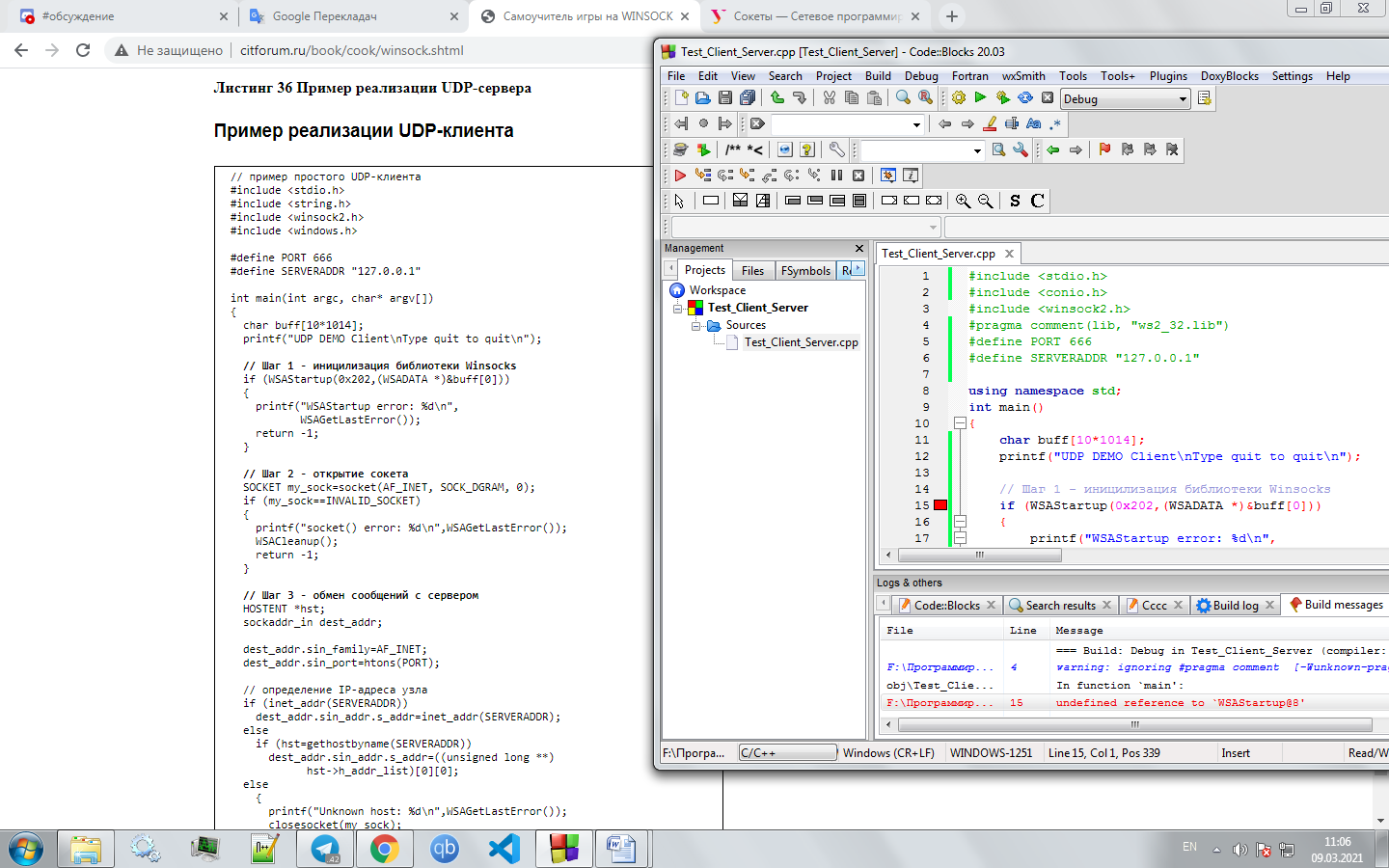Click the DoxyBlocks block comment /** icon
The width and height of the screenshot is (1389, 868).
[x=733, y=149]
